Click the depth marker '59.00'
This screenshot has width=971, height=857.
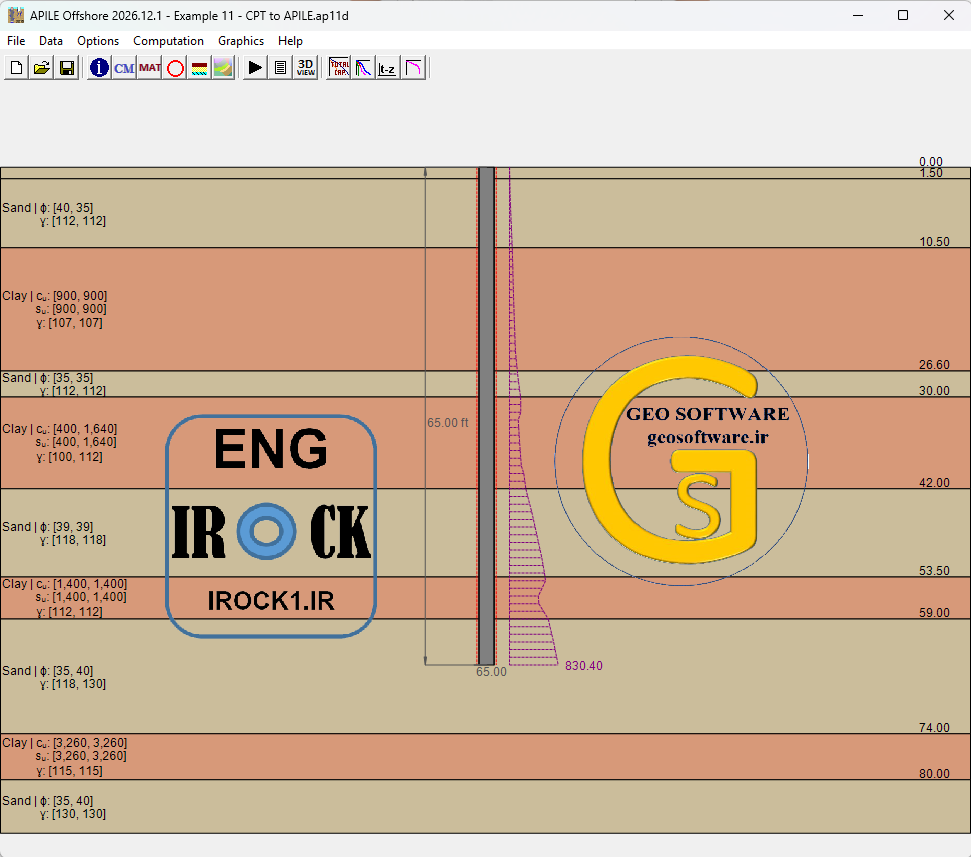click(934, 612)
